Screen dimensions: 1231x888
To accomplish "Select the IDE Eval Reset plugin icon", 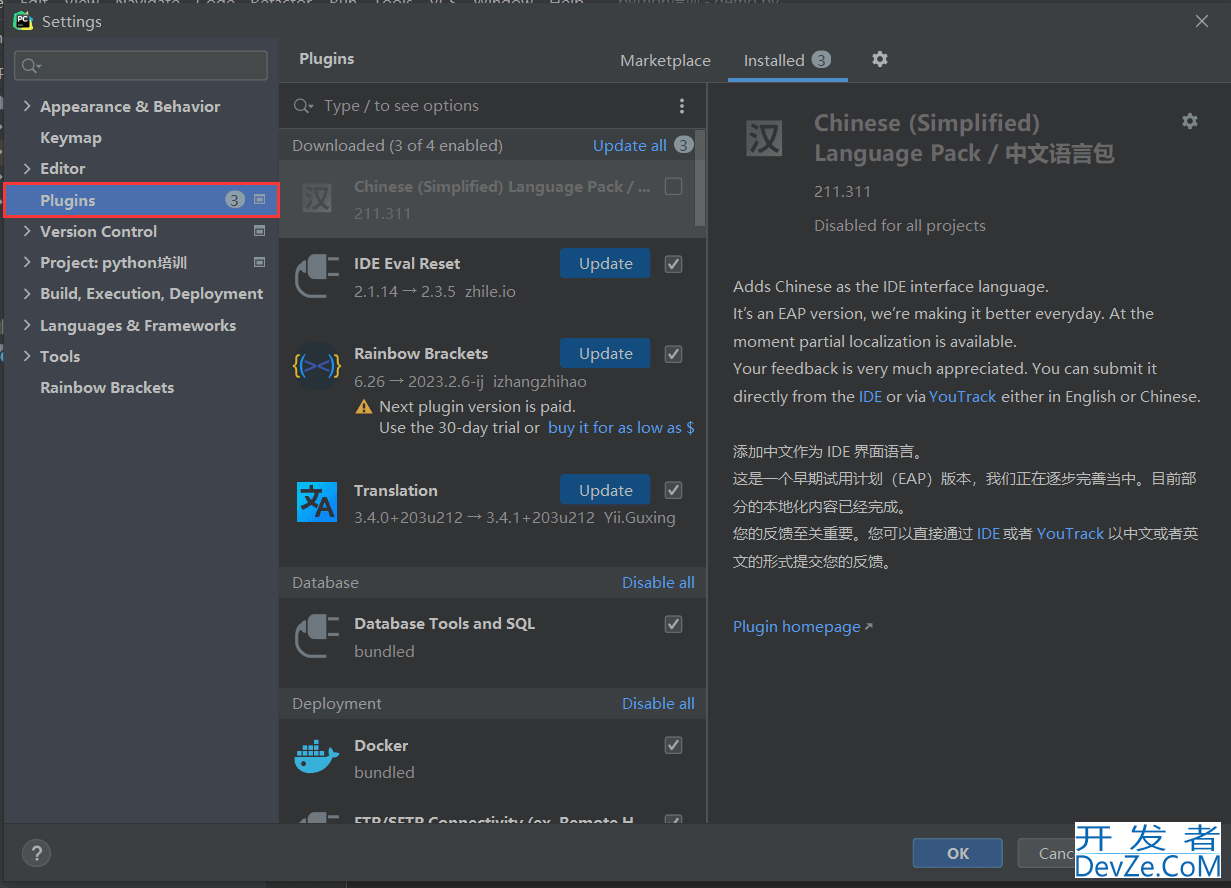I will (317, 277).
